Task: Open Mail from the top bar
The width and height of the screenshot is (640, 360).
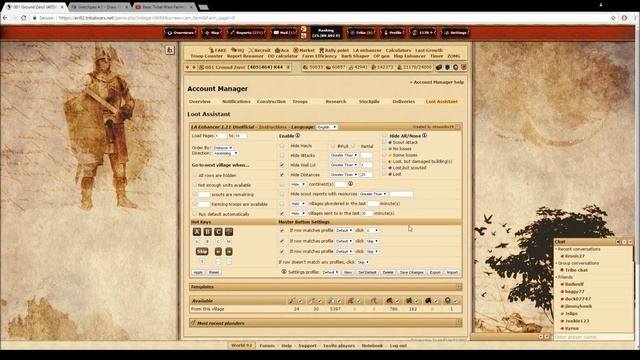Action: point(284,33)
